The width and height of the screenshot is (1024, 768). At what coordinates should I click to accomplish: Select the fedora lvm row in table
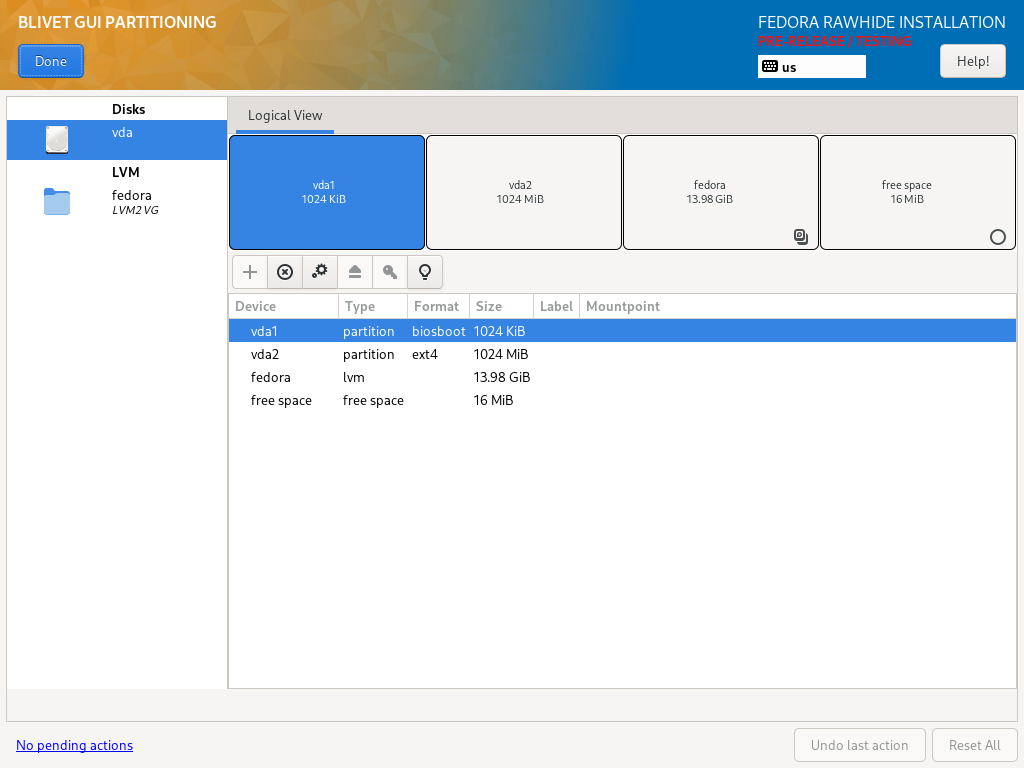622,377
